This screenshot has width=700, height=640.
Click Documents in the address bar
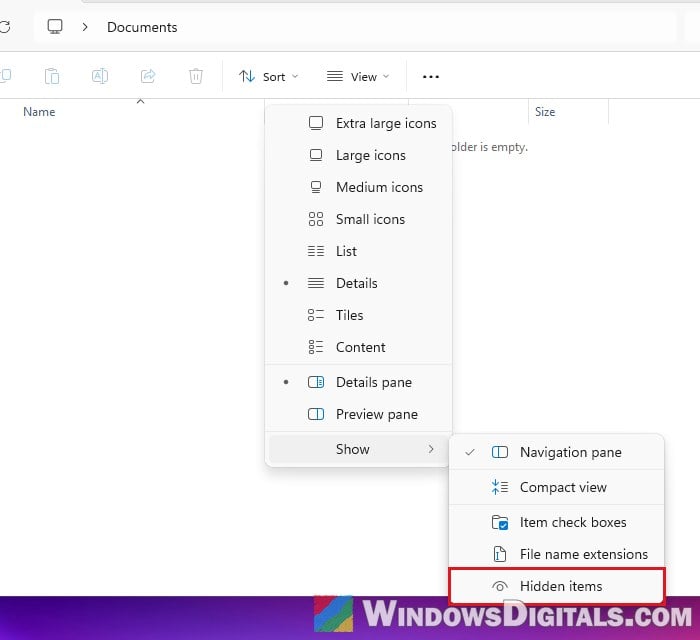click(x=142, y=27)
